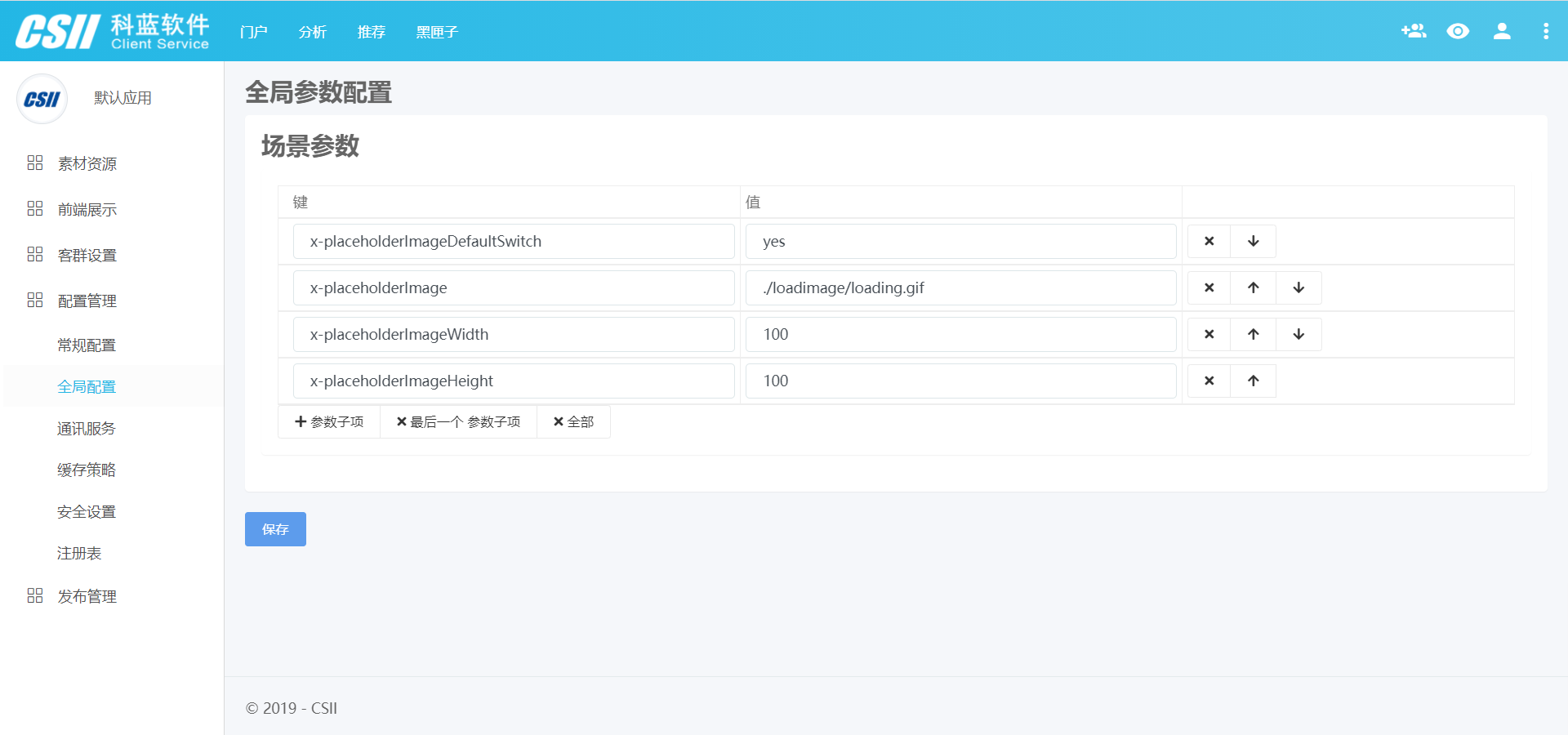1568x735 pixels.
Task: Select 安全设置 submenu item
Action: pyautogui.click(x=87, y=511)
